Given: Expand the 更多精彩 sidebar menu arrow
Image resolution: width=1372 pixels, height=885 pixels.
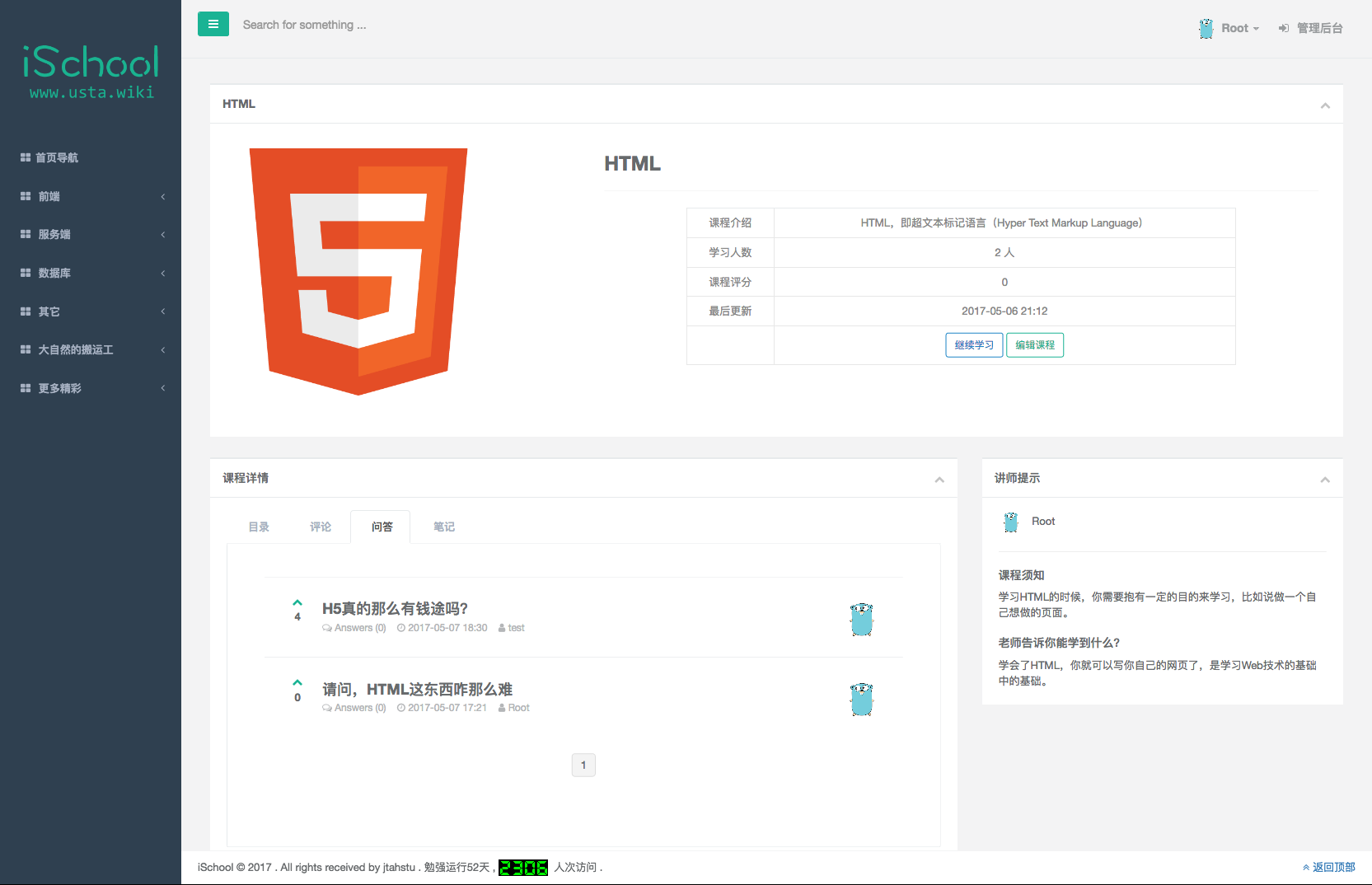Looking at the screenshot, I should [163, 388].
